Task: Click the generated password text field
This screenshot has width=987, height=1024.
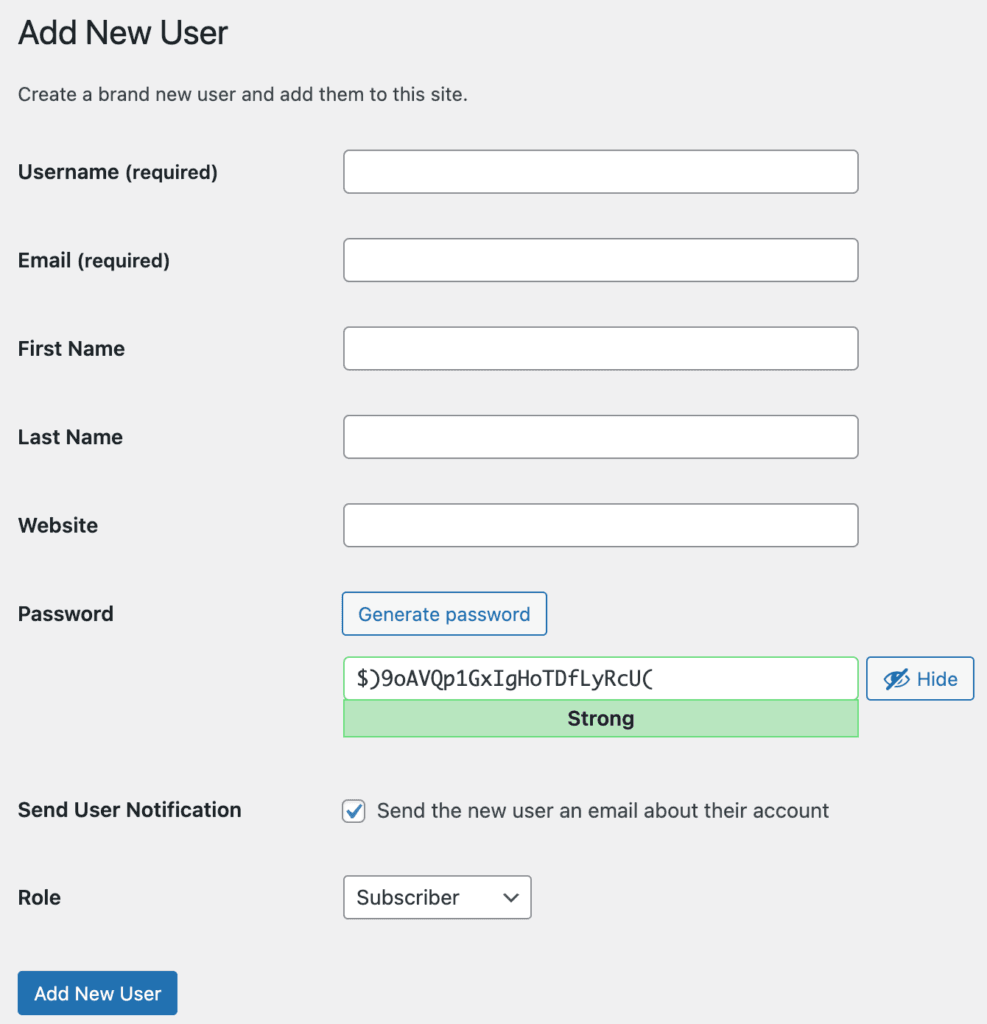Action: point(600,678)
